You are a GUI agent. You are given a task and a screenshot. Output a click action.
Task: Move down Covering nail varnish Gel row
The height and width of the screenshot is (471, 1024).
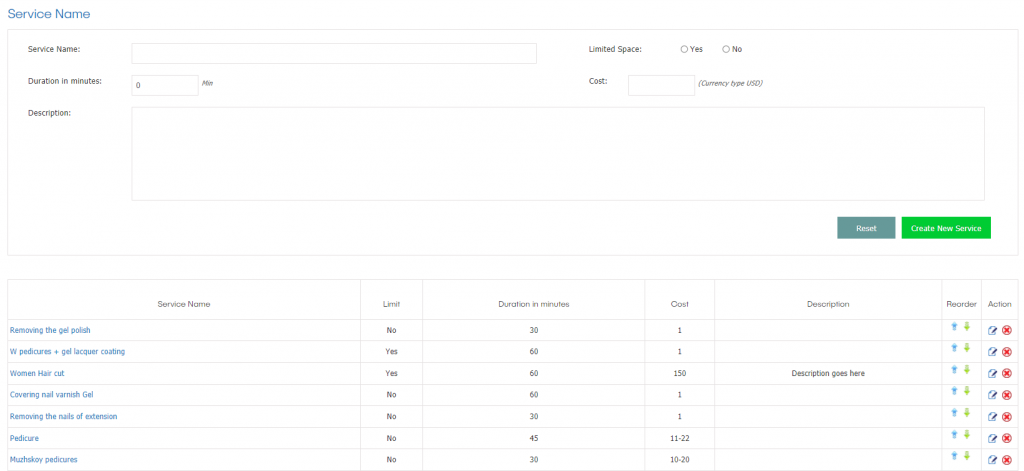pos(967,391)
